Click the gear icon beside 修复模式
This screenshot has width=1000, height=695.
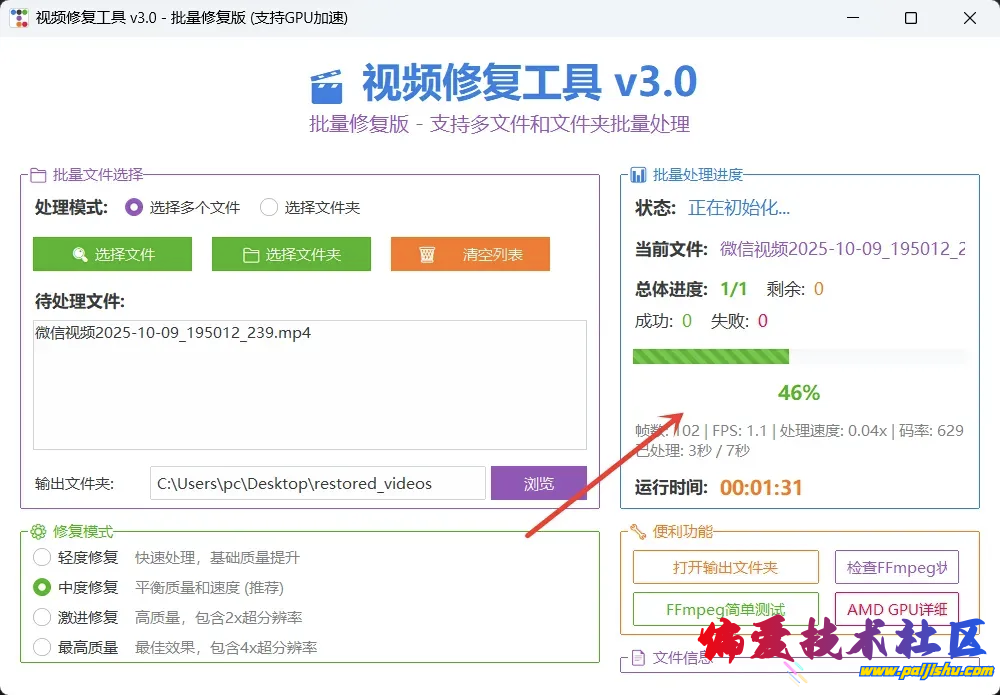pos(38,532)
